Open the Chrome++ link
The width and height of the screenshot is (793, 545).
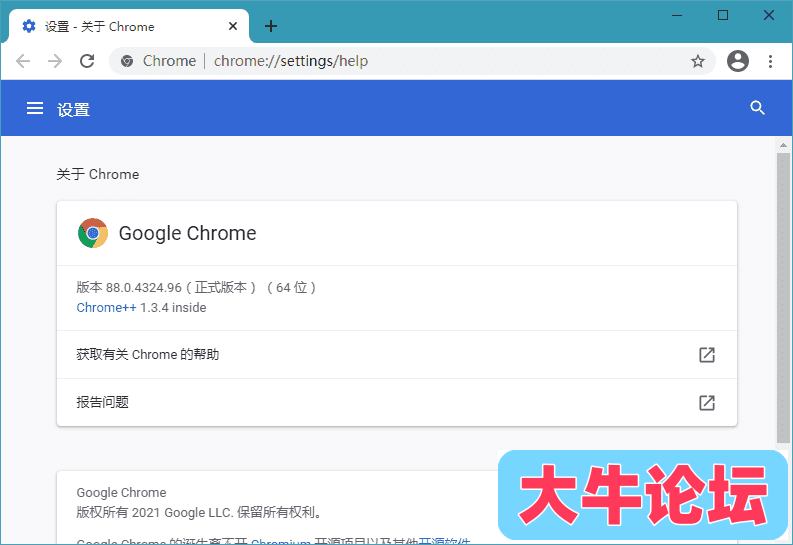(106, 307)
